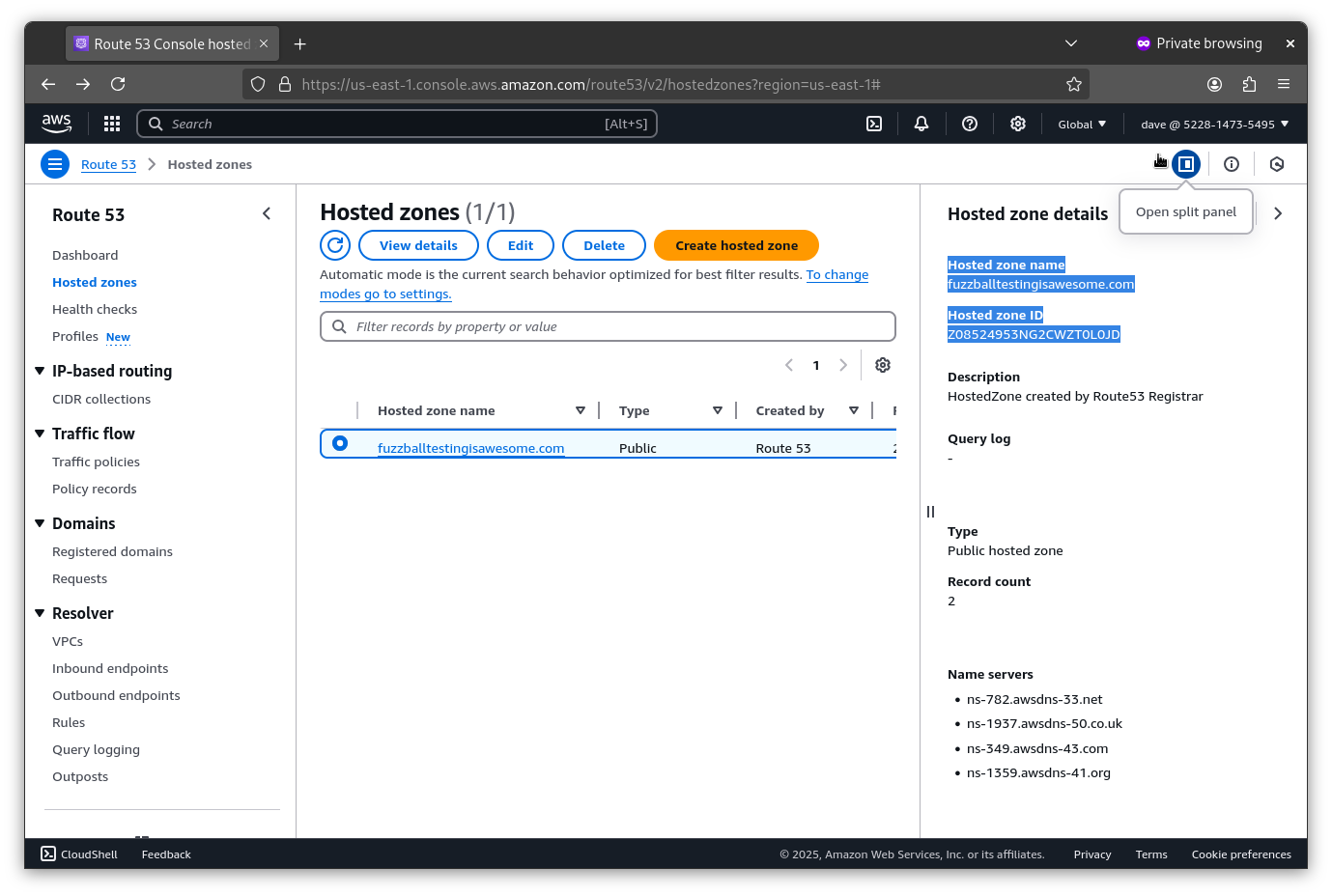Click the site shield tracking protection icon
This screenshot has width=1332, height=896.
[x=258, y=84]
